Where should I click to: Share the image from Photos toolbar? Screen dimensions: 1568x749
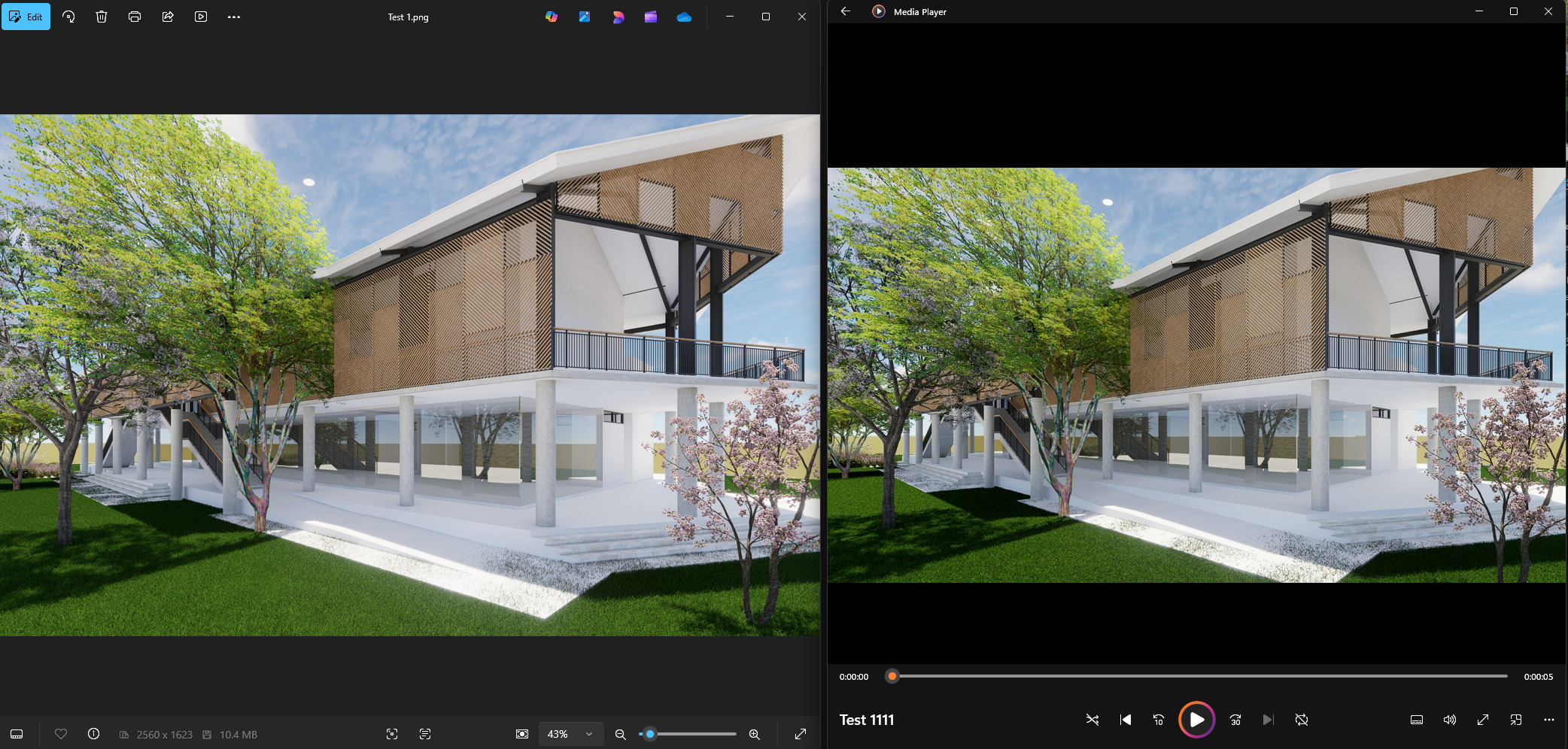[168, 17]
